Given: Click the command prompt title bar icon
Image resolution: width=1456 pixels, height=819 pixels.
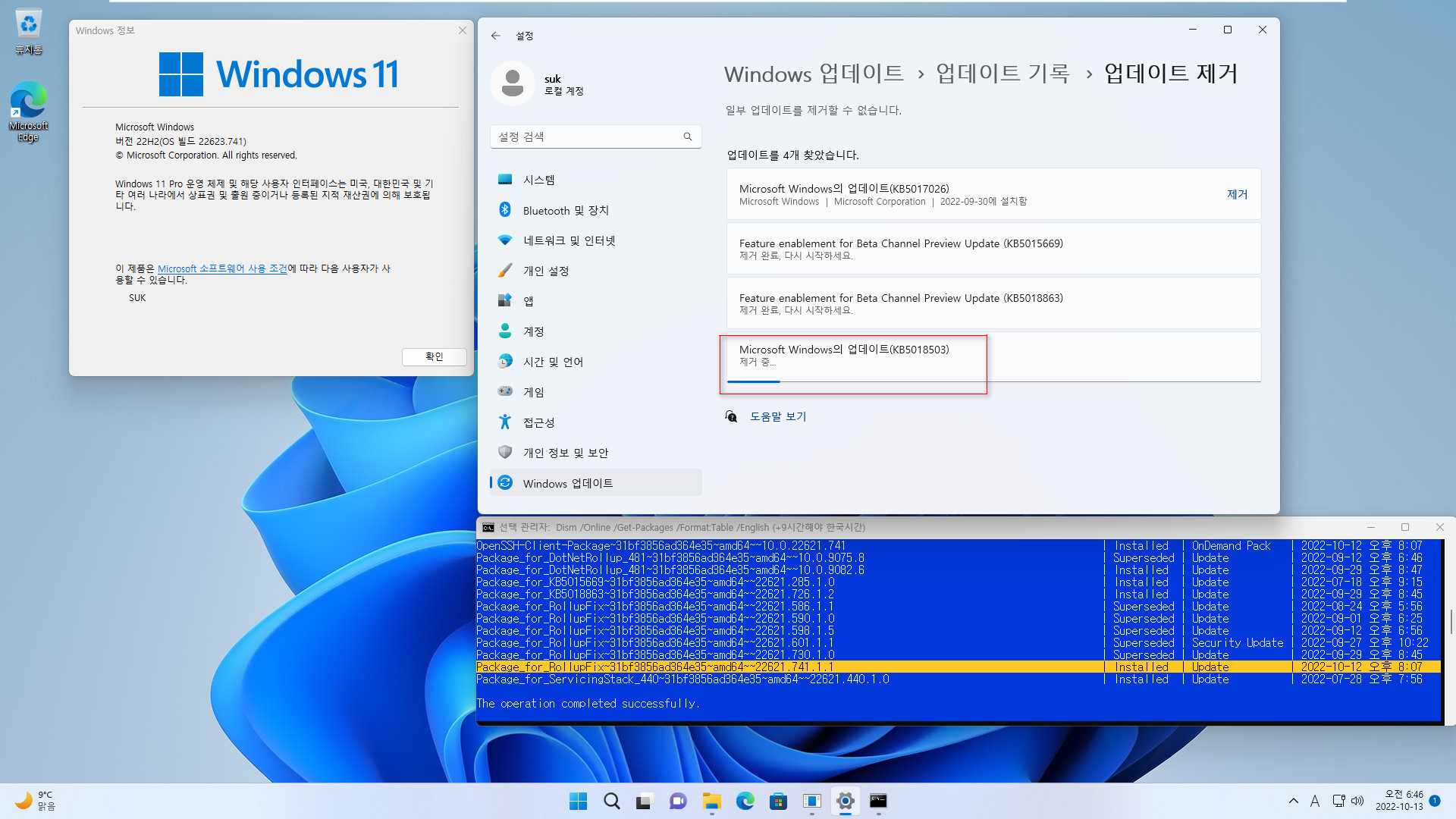Looking at the screenshot, I should pyautogui.click(x=488, y=527).
